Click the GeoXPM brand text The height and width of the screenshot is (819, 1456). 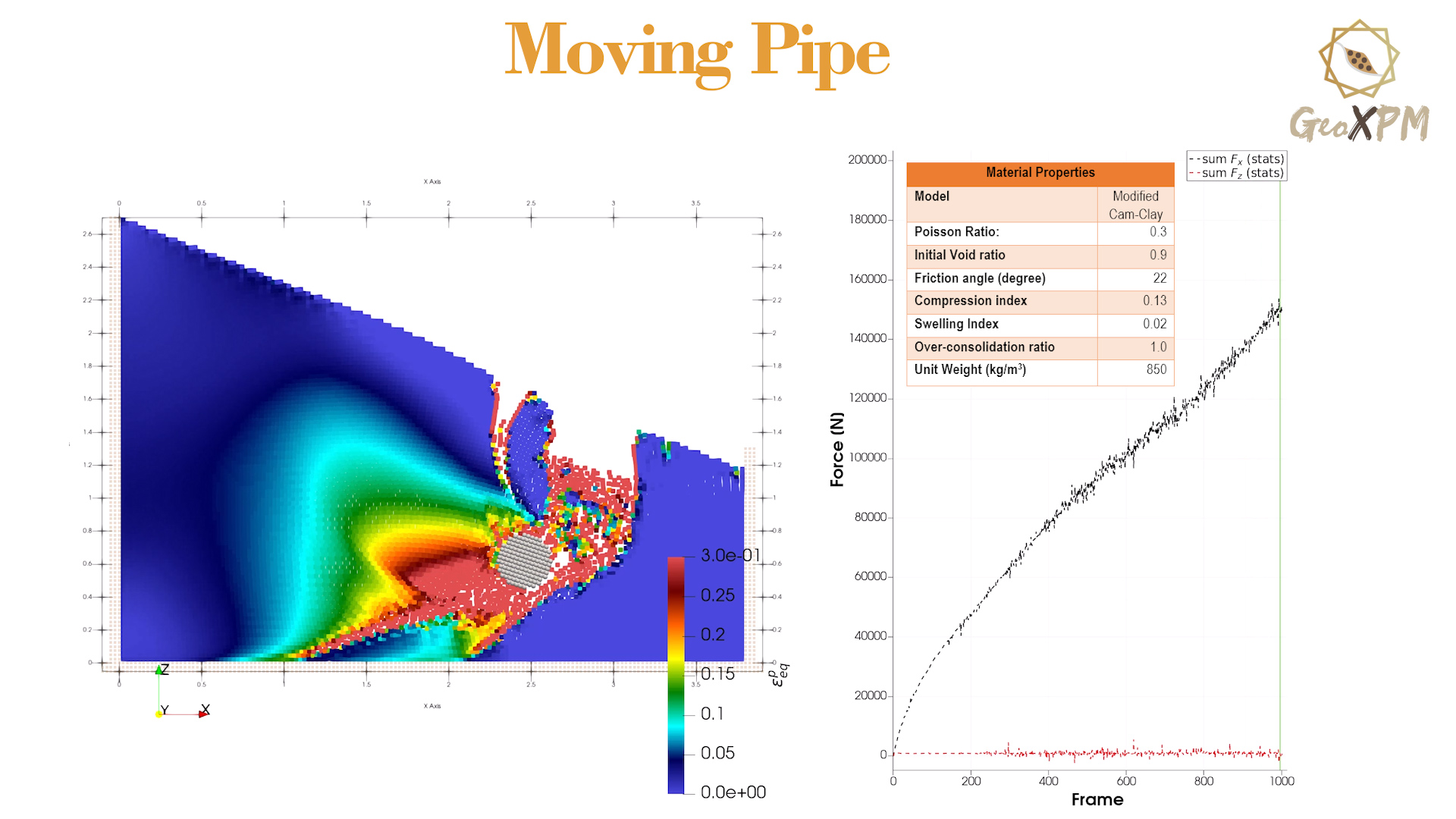coord(1359,124)
